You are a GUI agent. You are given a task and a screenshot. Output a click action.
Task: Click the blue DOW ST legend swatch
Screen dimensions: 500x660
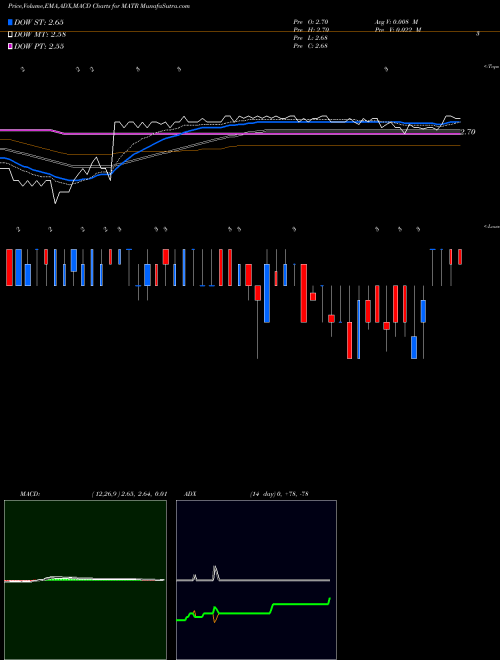click(x=11, y=22)
